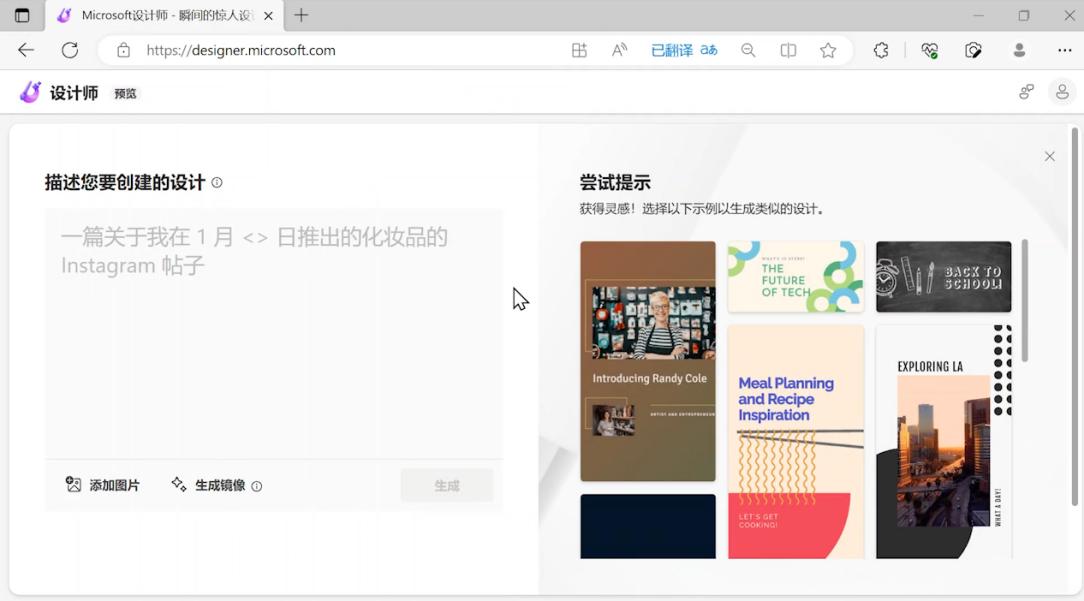Click the 尝试提示 panel close button
1084x601 pixels.
1049,156
